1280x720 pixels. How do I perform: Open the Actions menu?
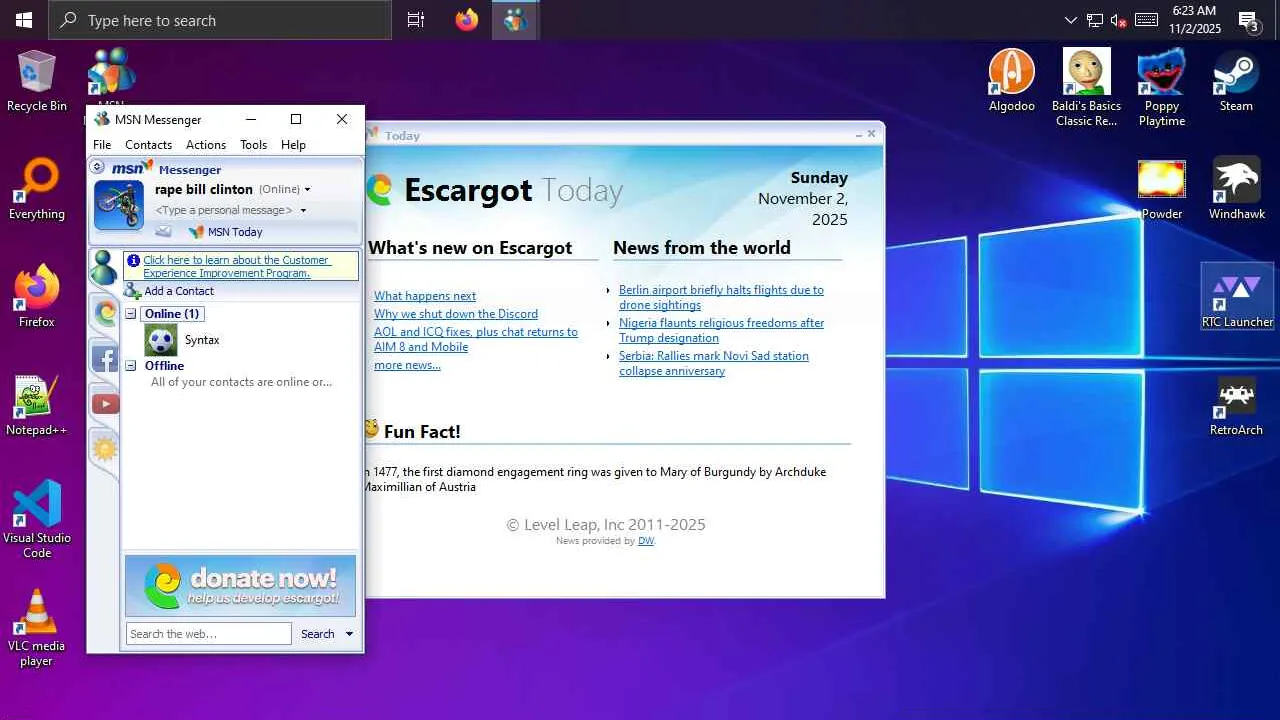(x=206, y=145)
